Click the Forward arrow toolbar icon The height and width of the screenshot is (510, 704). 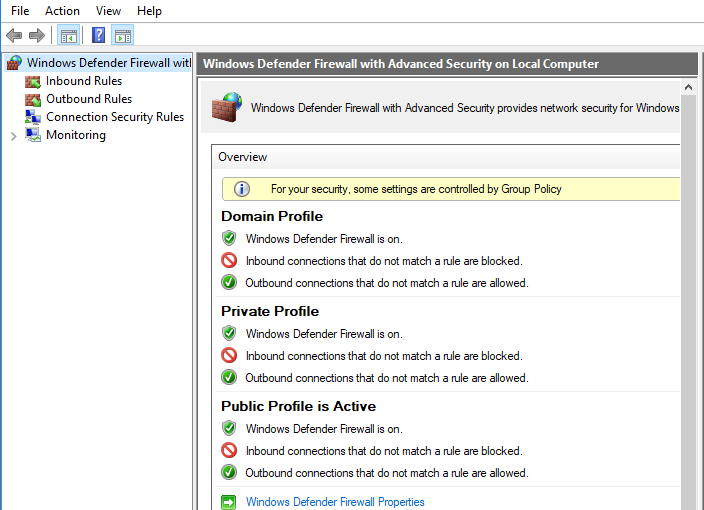tap(37, 36)
